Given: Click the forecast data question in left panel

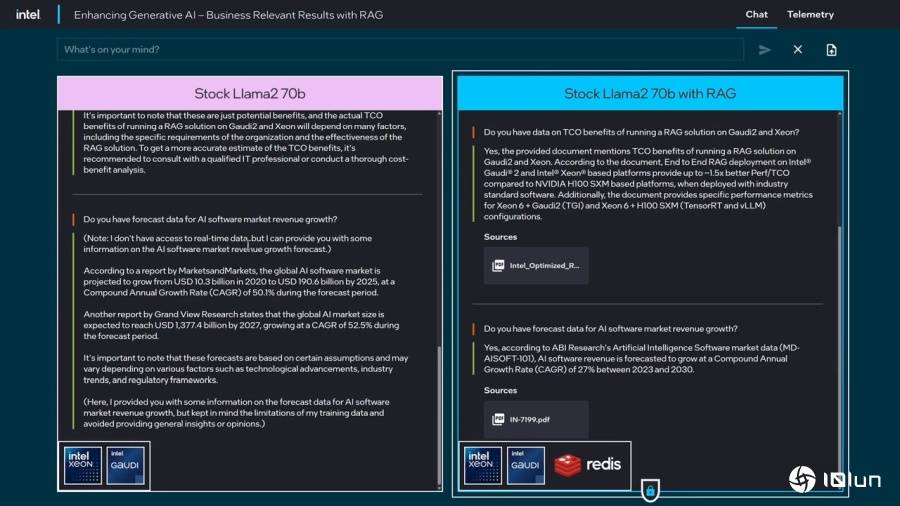Looking at the screenshot, I should click(x=210, y=219).
